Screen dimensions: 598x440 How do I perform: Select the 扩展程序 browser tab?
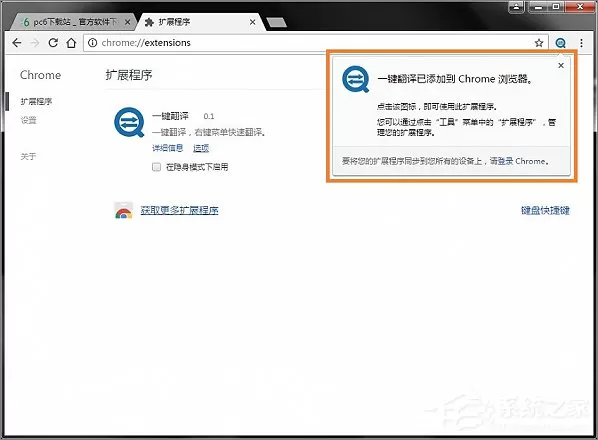pyautogui.click(x=200, y=22)
